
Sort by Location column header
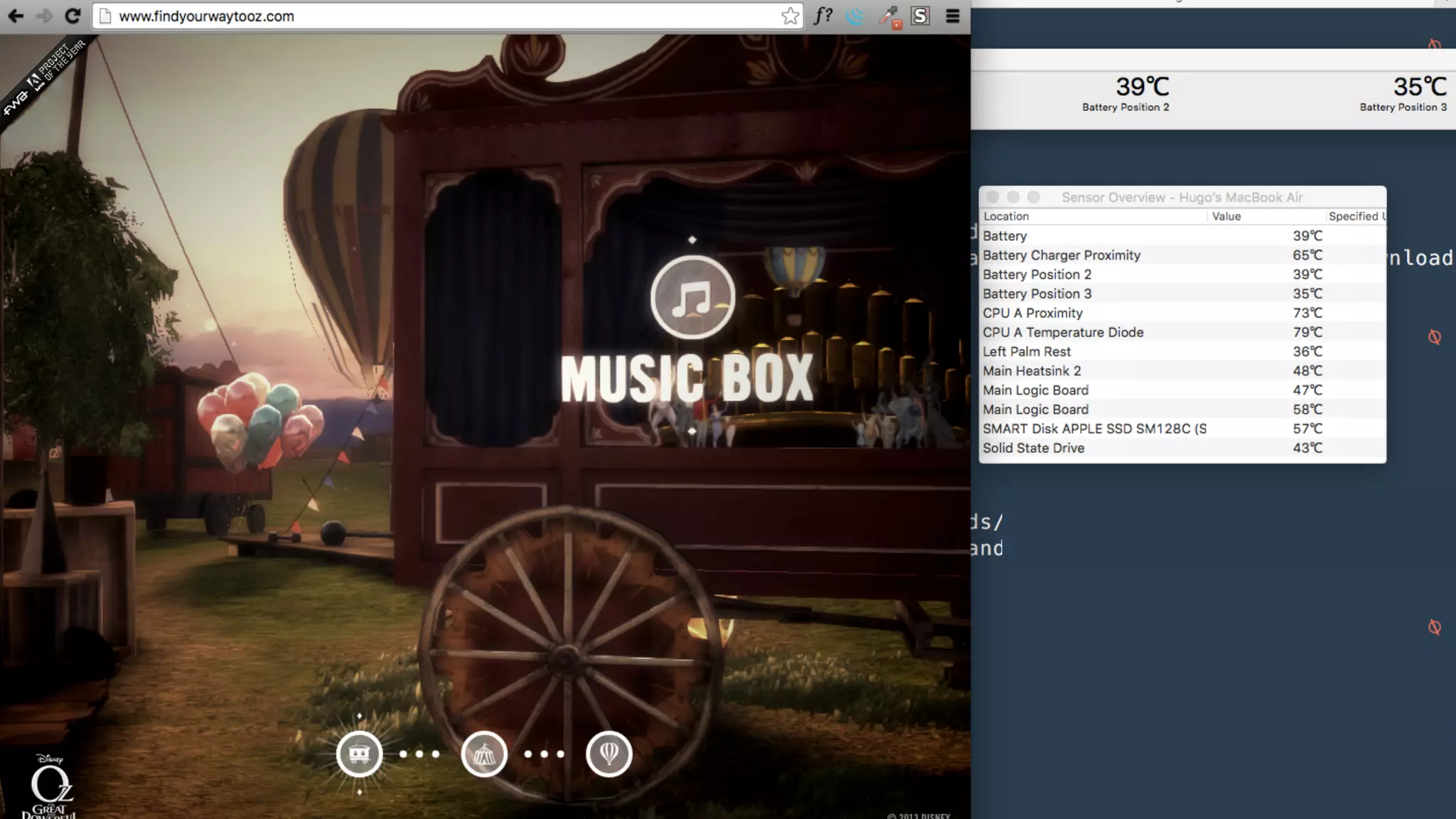coord(1093,216)
